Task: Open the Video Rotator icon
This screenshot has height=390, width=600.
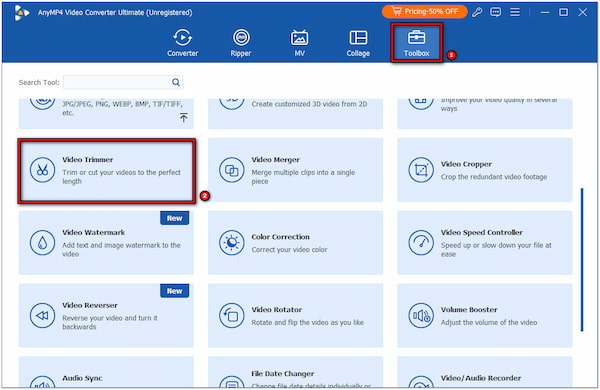Action: pyautogui.click(x=232, y=315)
